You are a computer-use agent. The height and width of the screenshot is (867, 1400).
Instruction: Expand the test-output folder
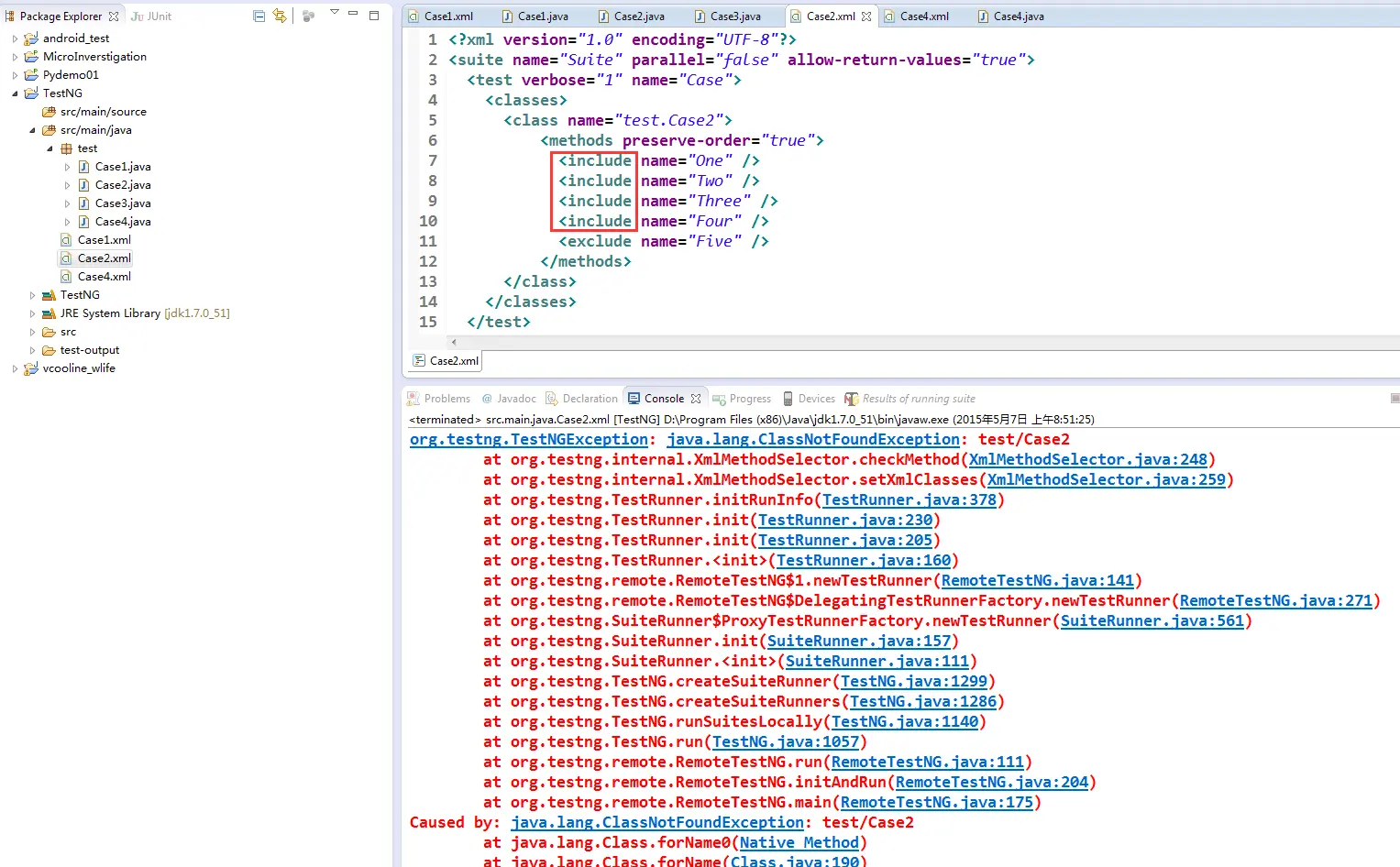[32, 350]
